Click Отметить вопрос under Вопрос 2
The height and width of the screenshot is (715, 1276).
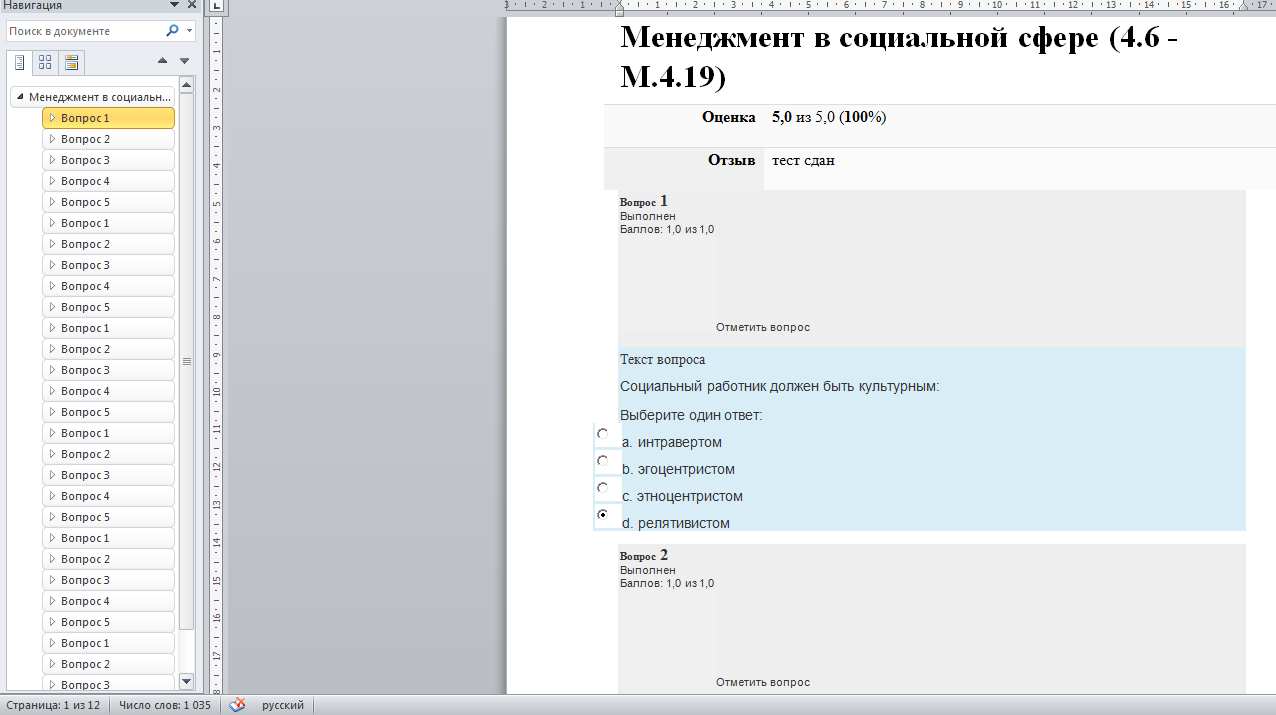763,682
